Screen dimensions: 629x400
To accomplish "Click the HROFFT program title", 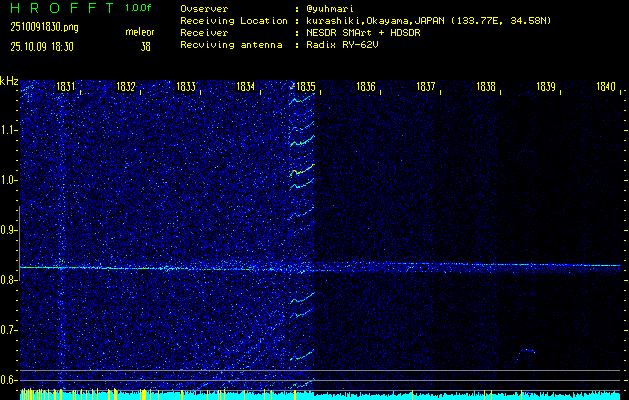I will click(x=63, y=8).
